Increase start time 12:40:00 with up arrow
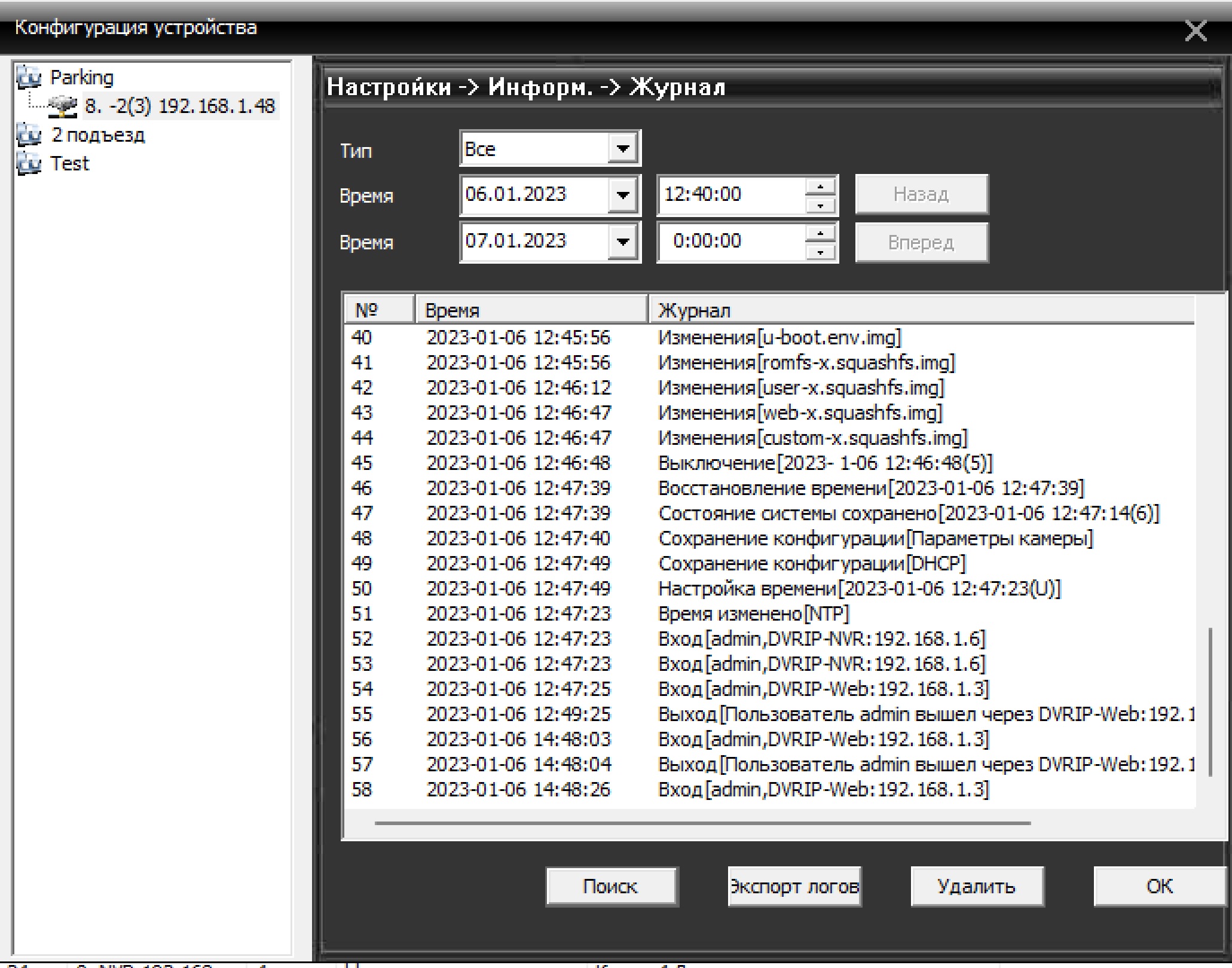 (x=820, y=187)
